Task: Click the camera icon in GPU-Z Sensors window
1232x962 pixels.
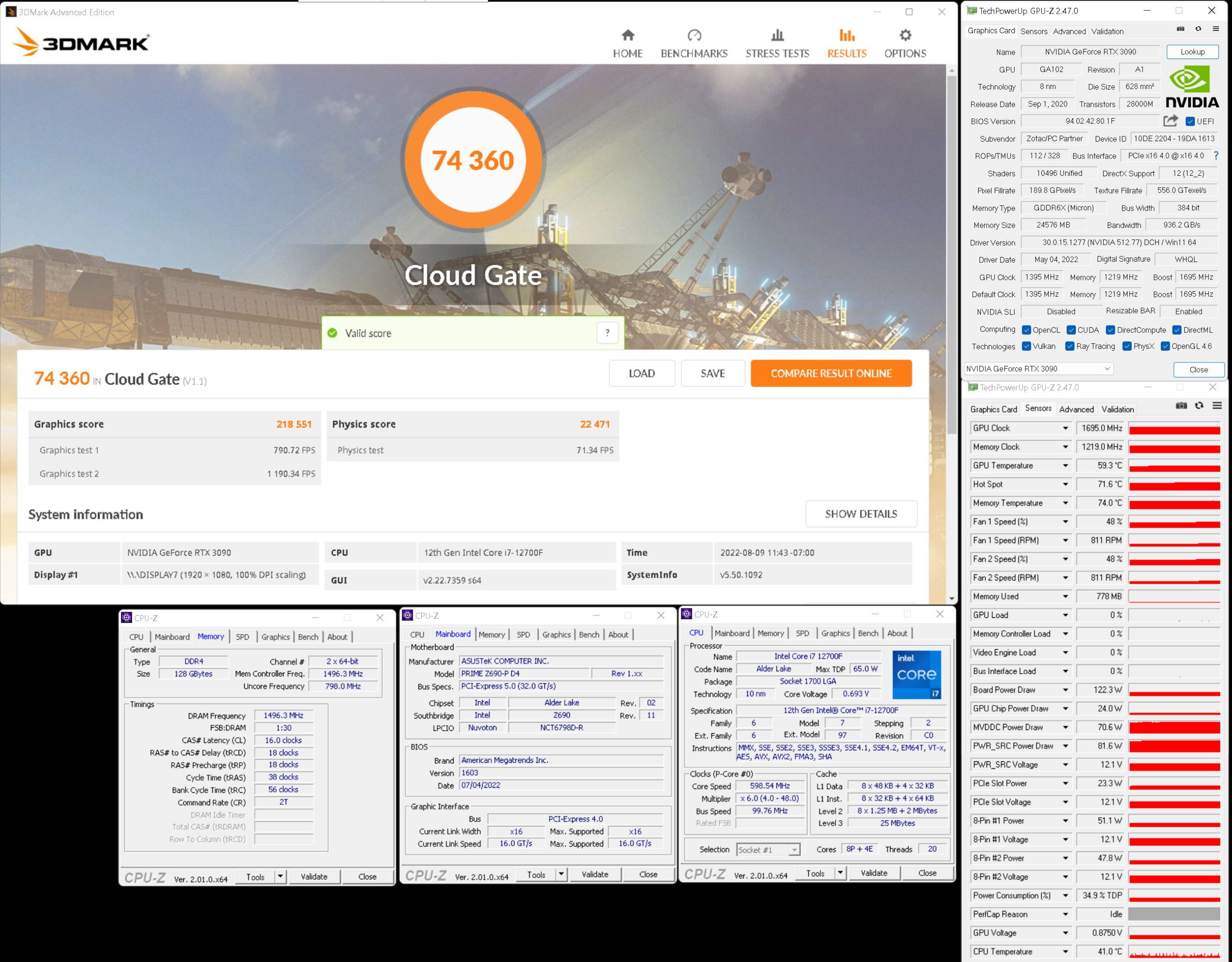Action: (x=1181, y=406)
